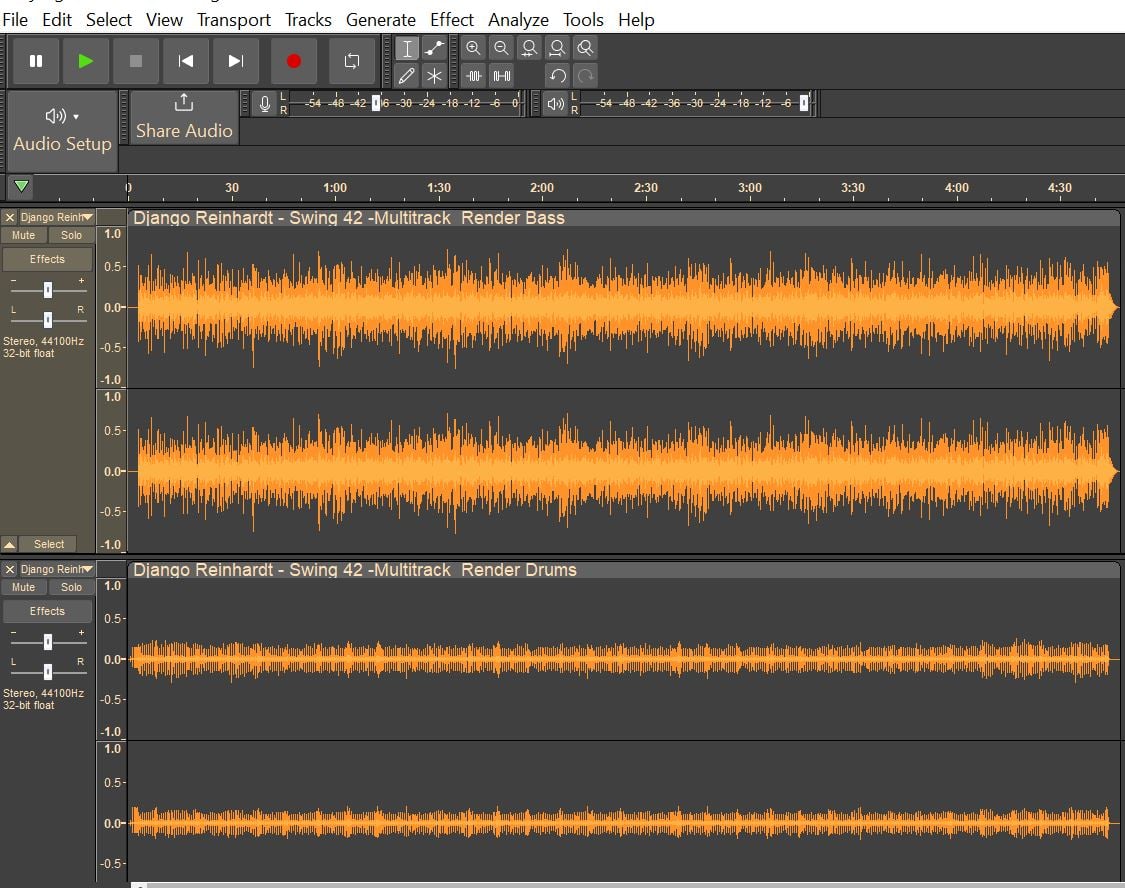
Task: Toggle the Loop playback button
Action: tap(352, 61)
